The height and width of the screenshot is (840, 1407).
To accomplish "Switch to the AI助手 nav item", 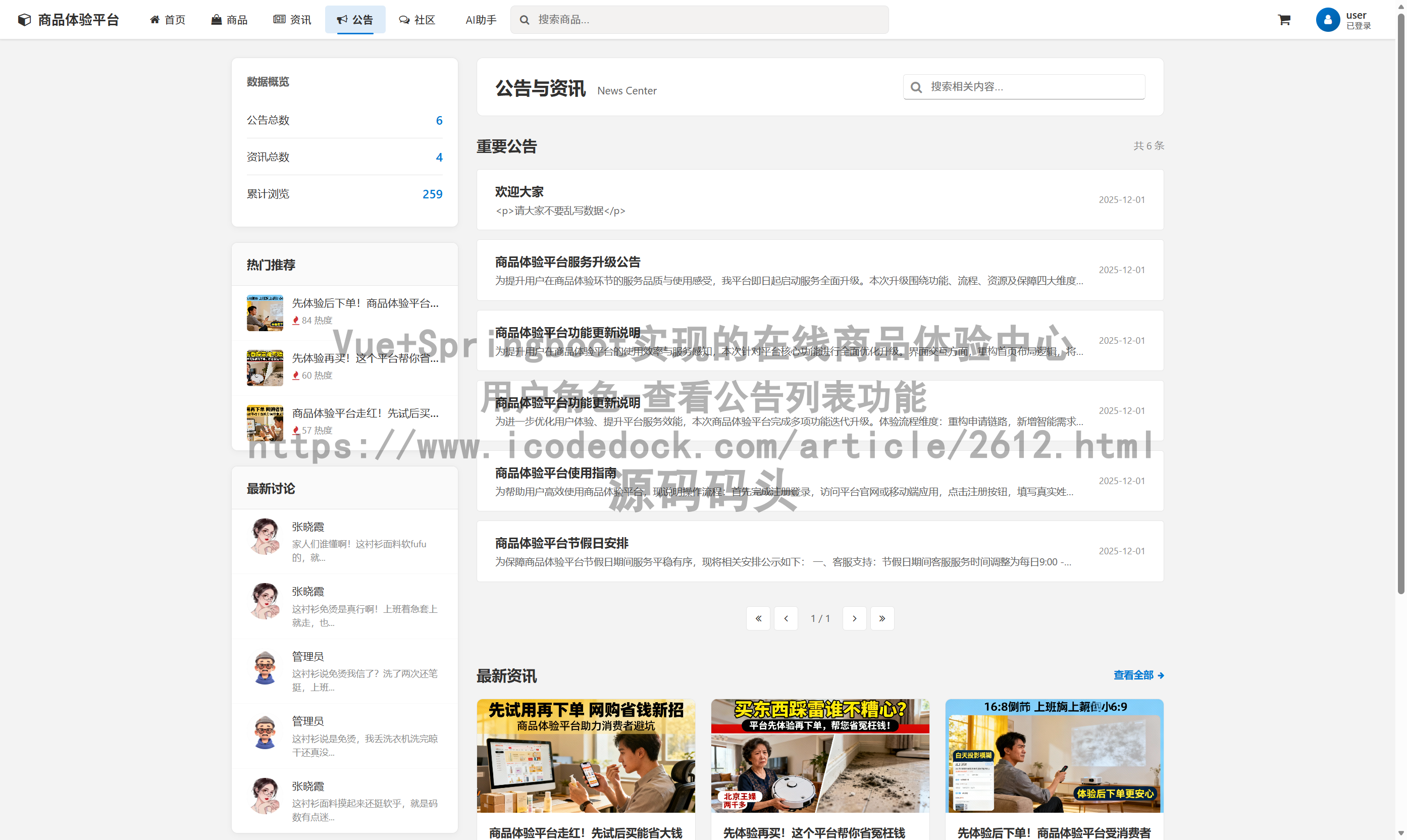I will 481,19.
